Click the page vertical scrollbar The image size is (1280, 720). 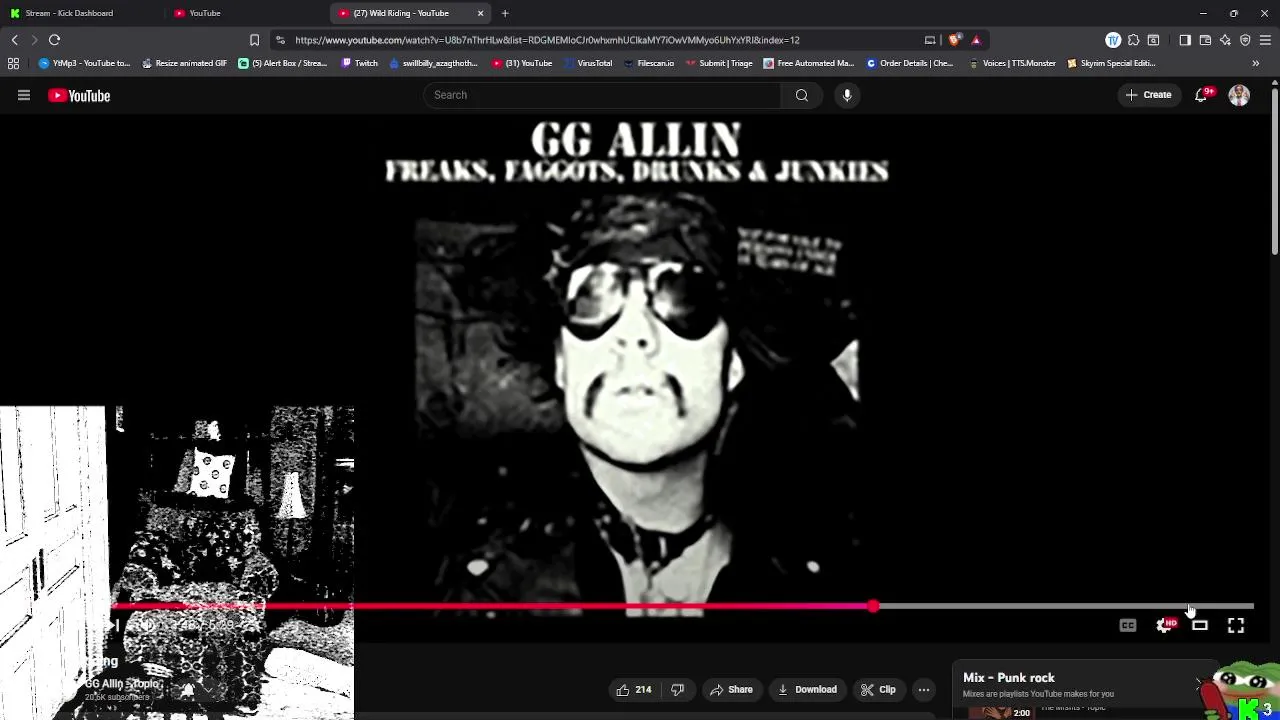point(1274,170)
